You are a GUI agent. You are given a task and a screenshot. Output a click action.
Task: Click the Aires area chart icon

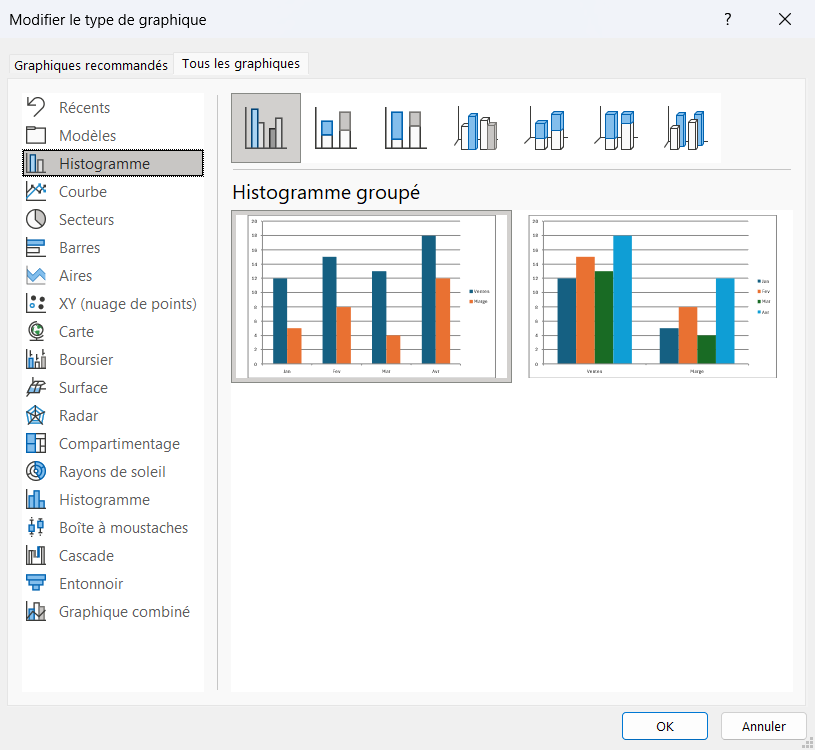point(36,275)
